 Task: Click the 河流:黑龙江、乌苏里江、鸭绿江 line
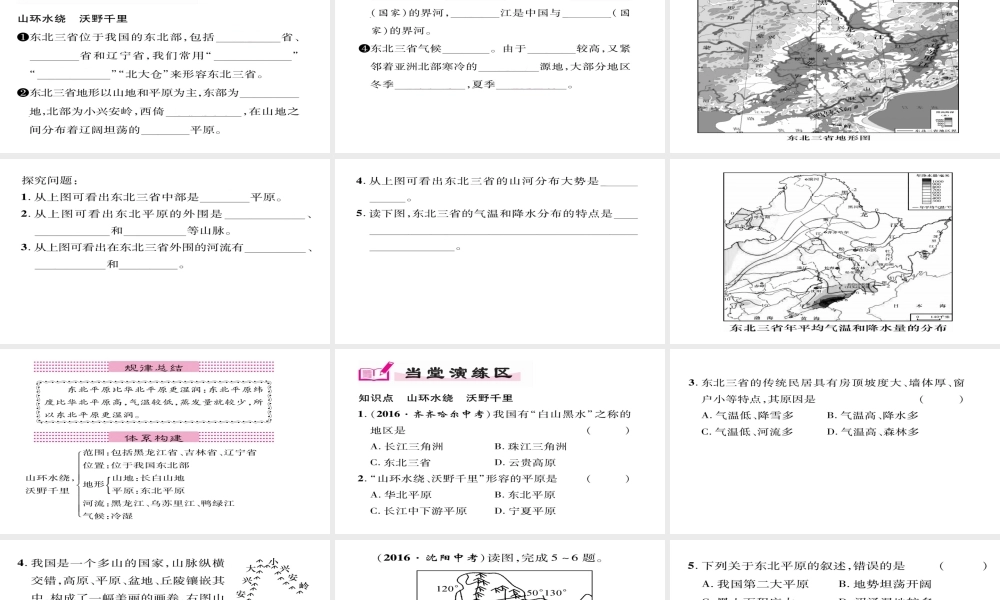coord(158,503)
